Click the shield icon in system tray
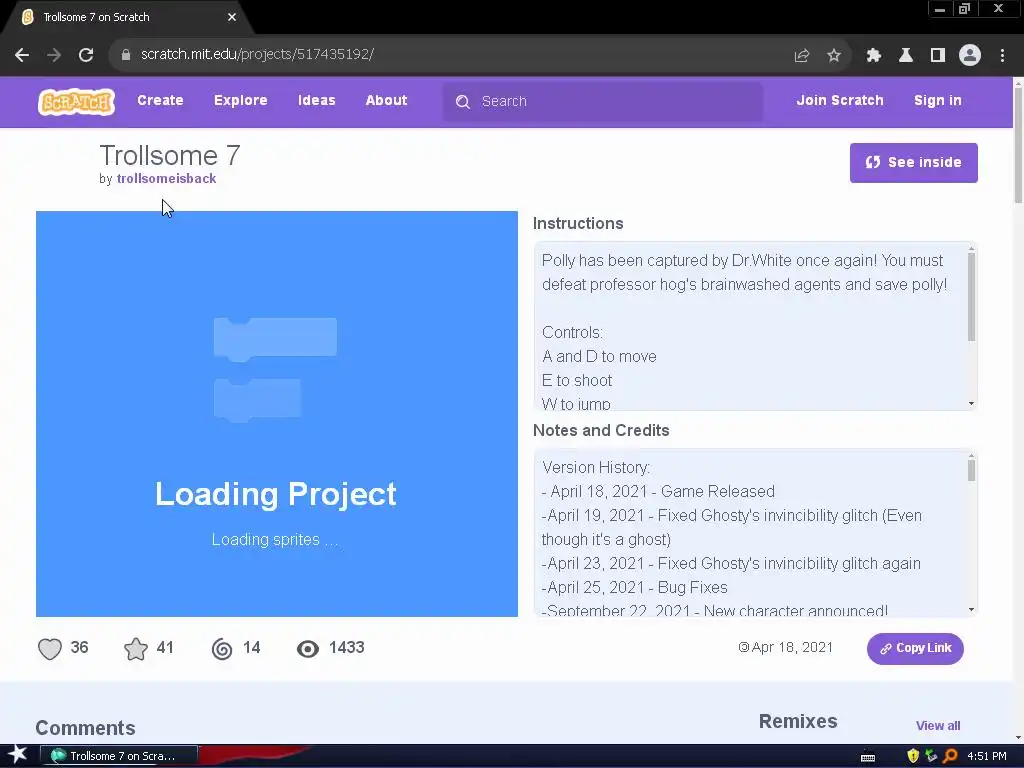The height and width of the screenshot is (768, 1024). click(x=913, y=756)
